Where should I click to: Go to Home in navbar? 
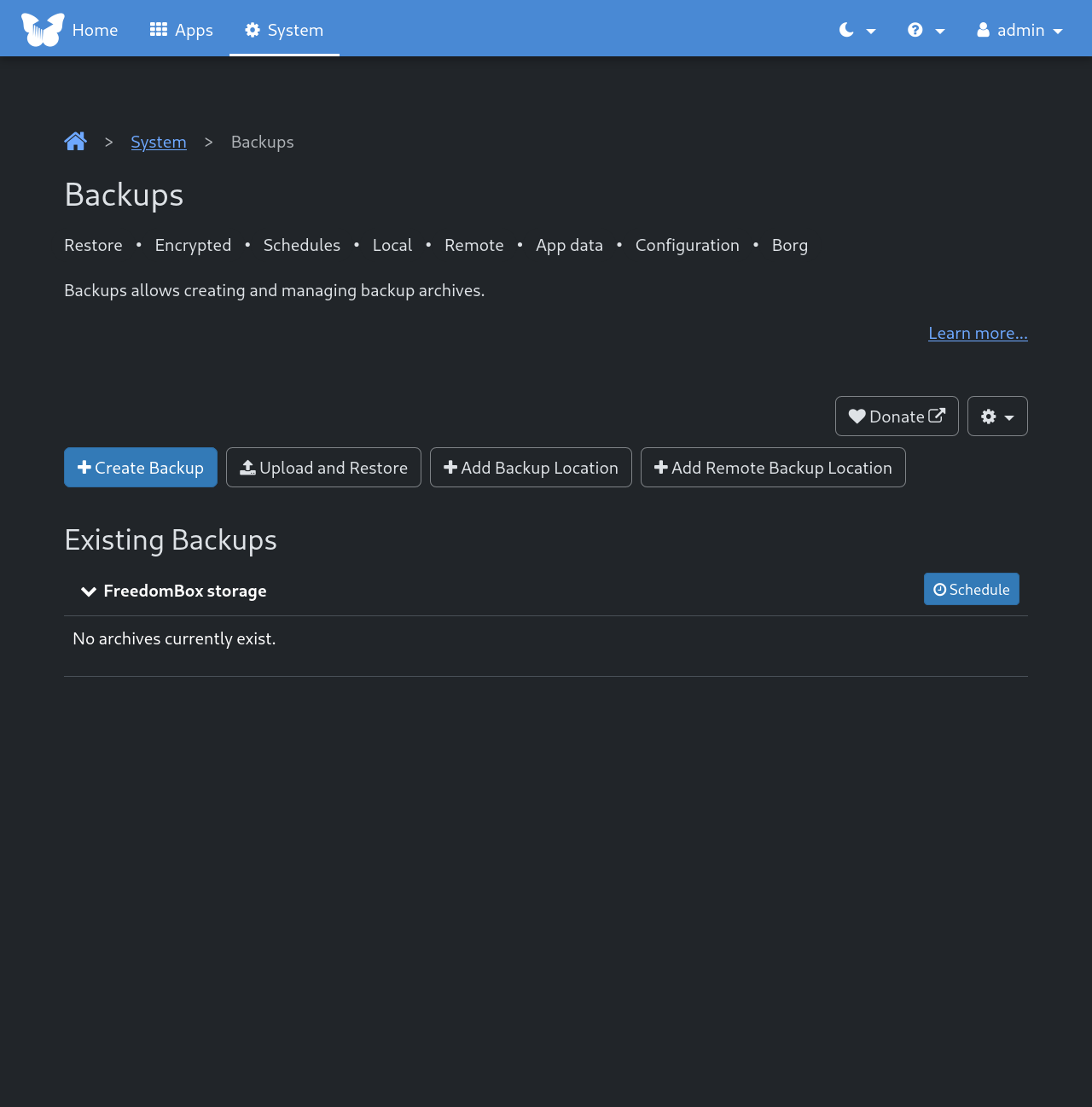[95, 30]
